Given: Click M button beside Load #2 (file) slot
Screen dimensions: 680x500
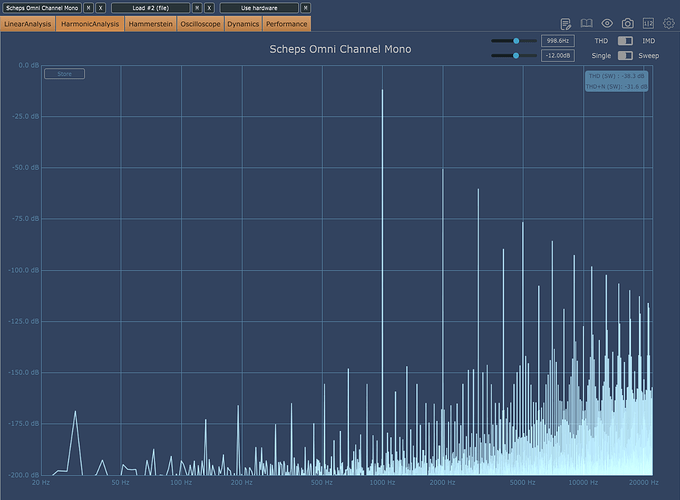Looking at the screenshot, I should click(x=197, y=8).
